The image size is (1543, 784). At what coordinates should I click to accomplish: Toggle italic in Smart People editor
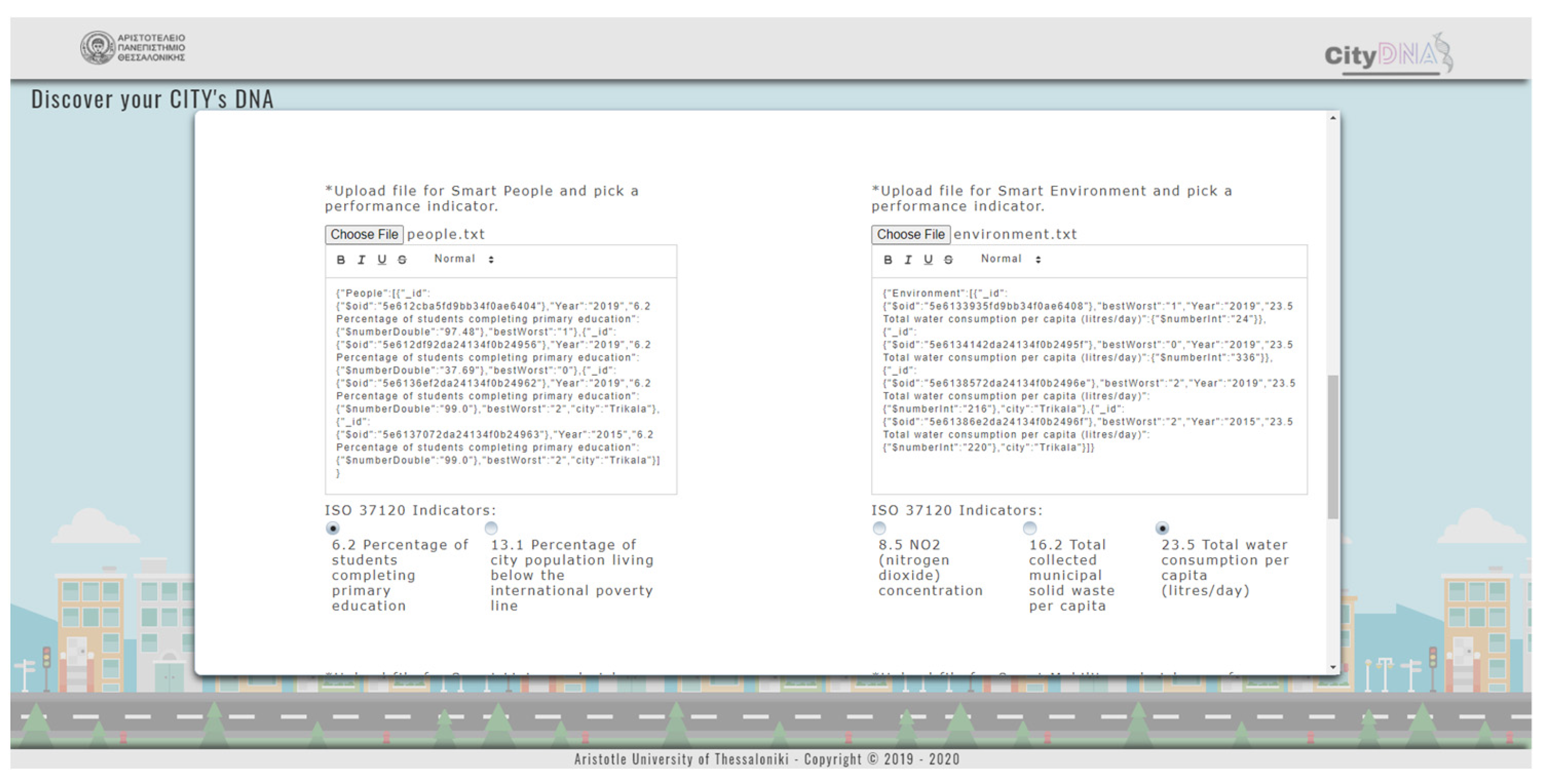(361, 260)
